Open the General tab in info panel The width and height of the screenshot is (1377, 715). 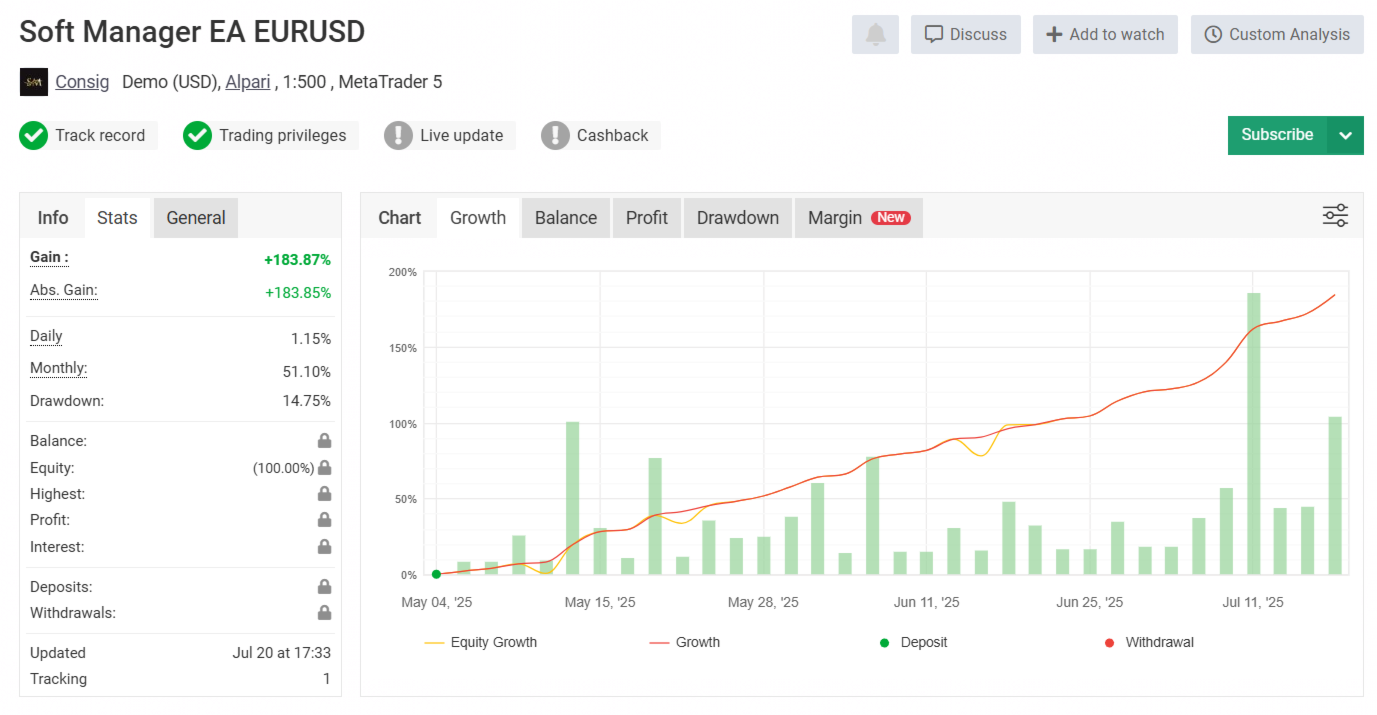tap(196, 218)
